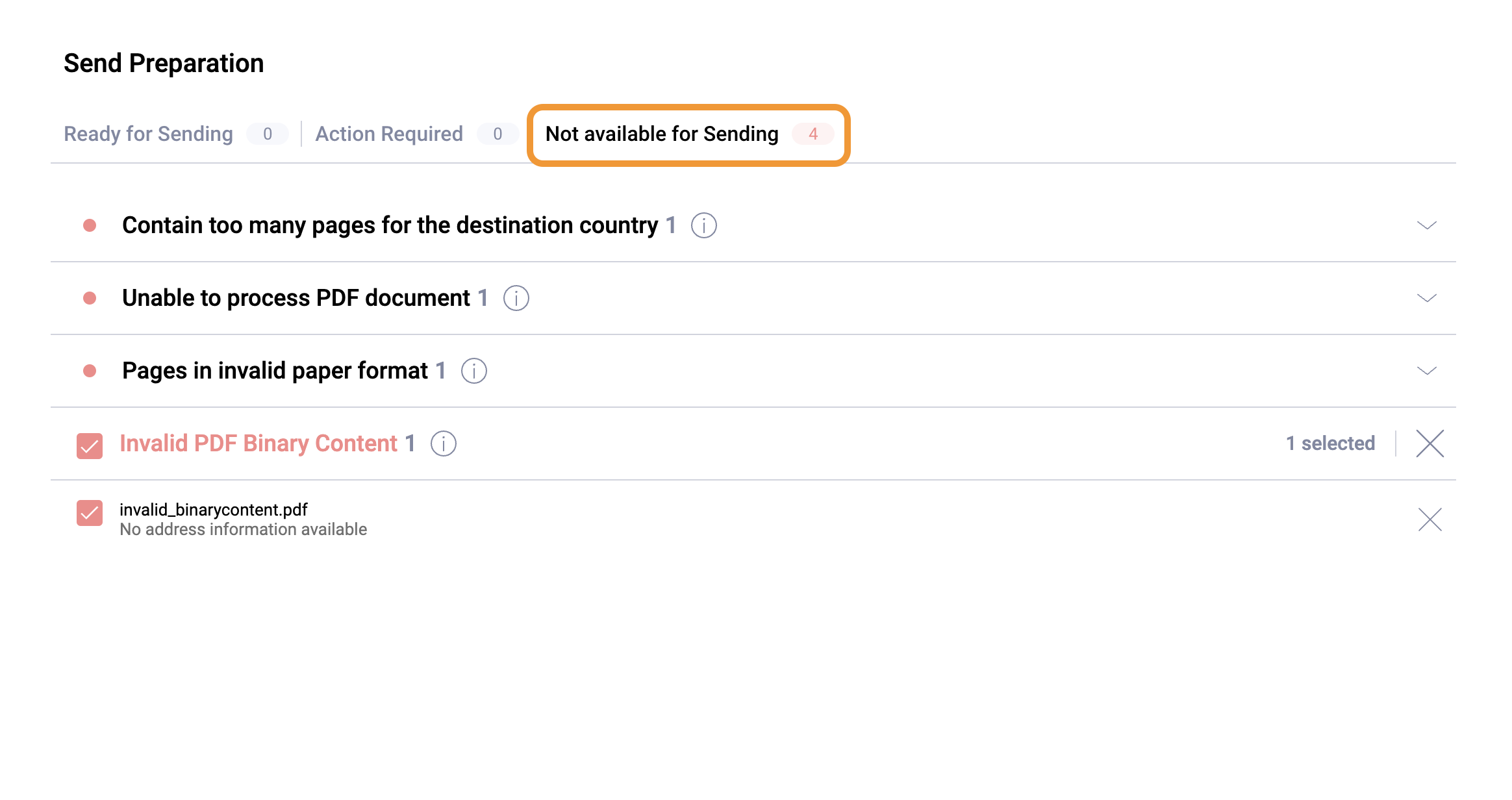Click the Invalid PDF Binary Content heading
The height and width of the screenshot is (800, 1512).
pyautogui.click(x=258, y=444)
